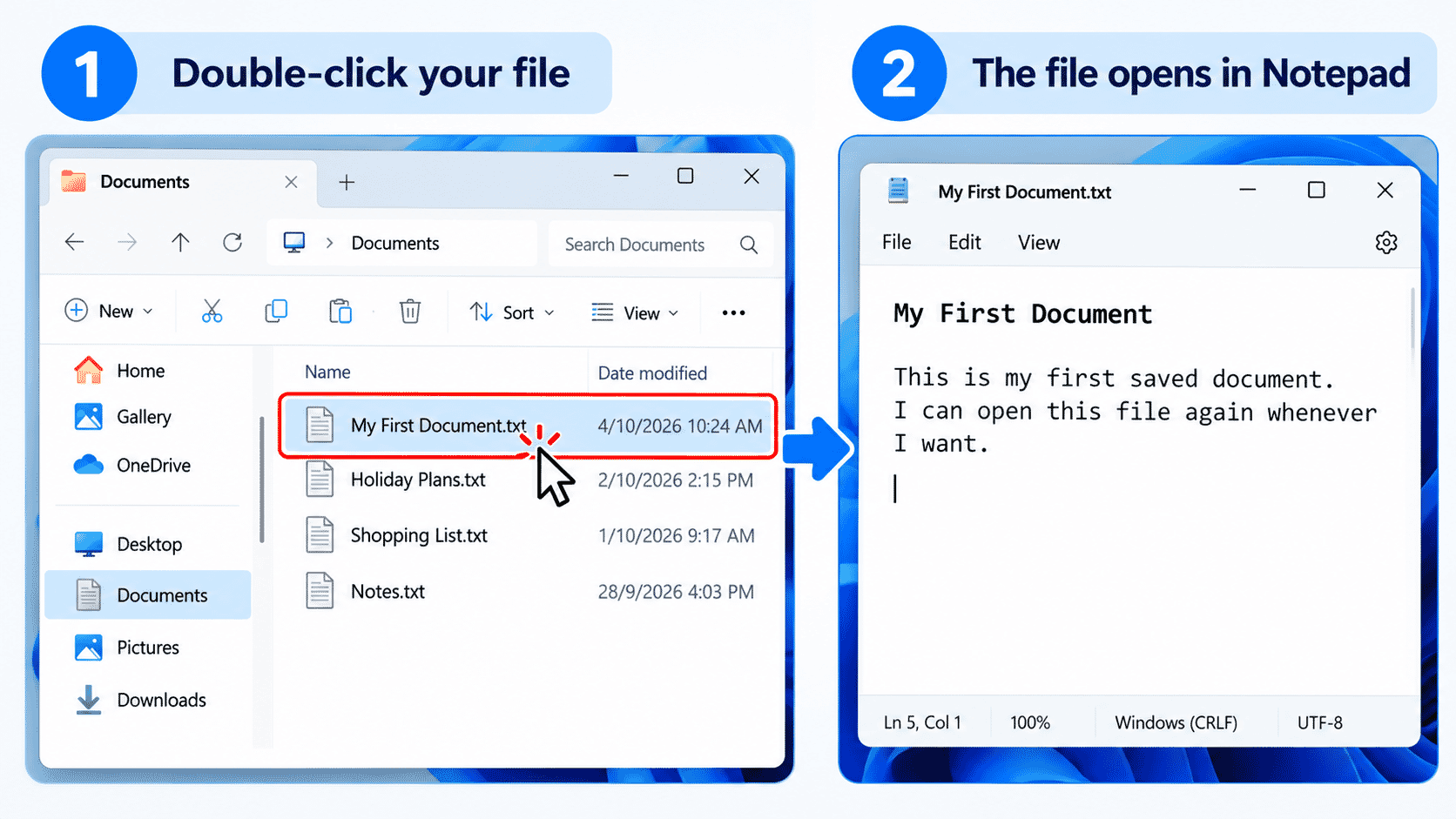Viewport: 1456px width, 819px height.
Task: Click the Date modified column header
Action: click(652, 373)
